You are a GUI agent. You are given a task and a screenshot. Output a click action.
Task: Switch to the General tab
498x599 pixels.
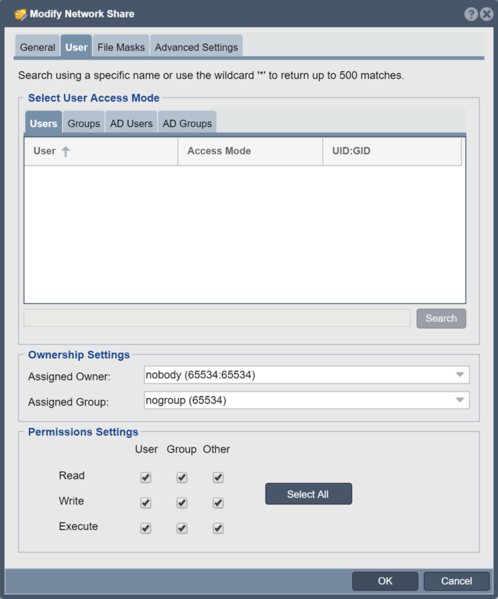(x=37, y=47)
